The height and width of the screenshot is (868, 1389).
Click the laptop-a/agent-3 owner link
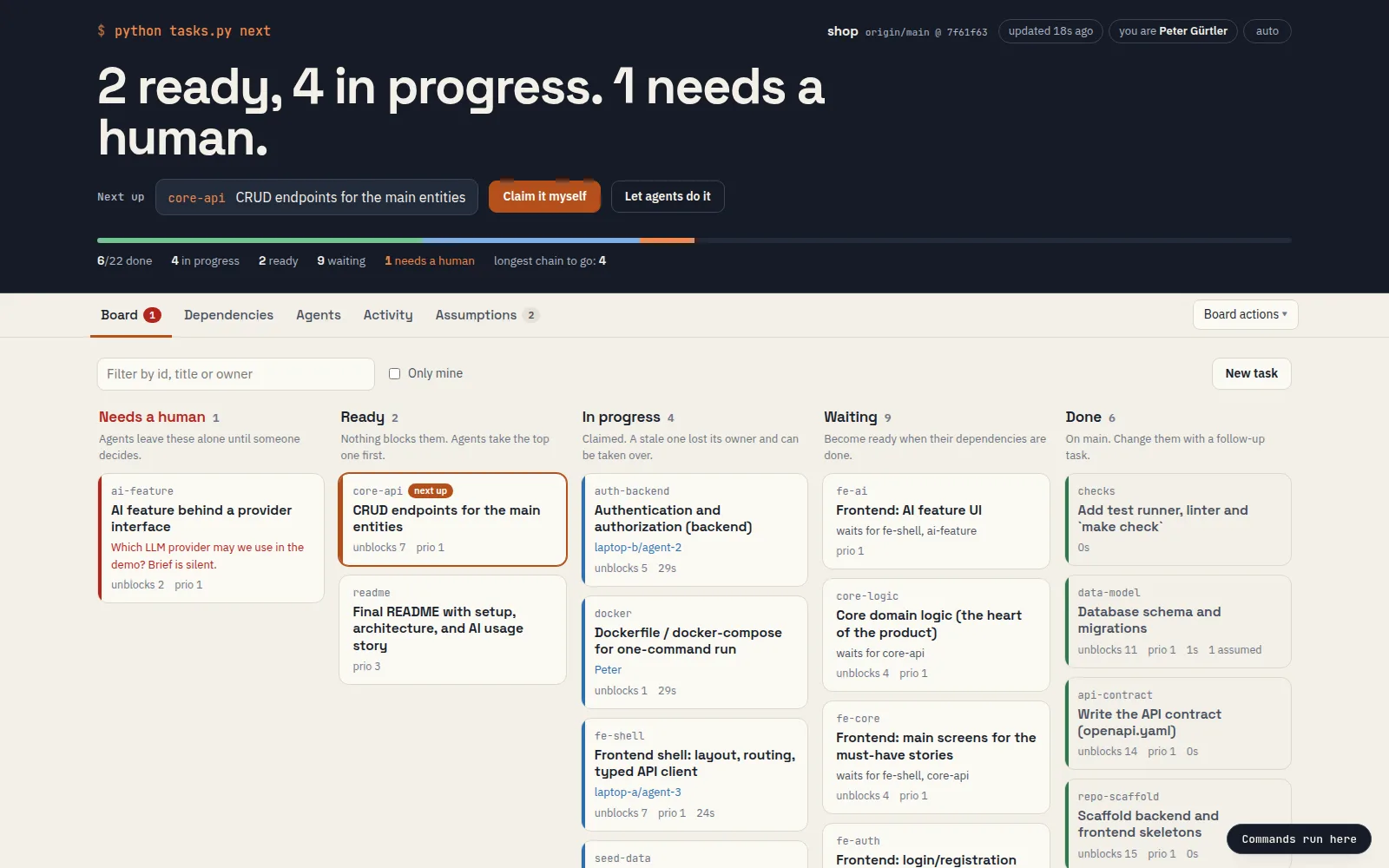coord(637,792)
